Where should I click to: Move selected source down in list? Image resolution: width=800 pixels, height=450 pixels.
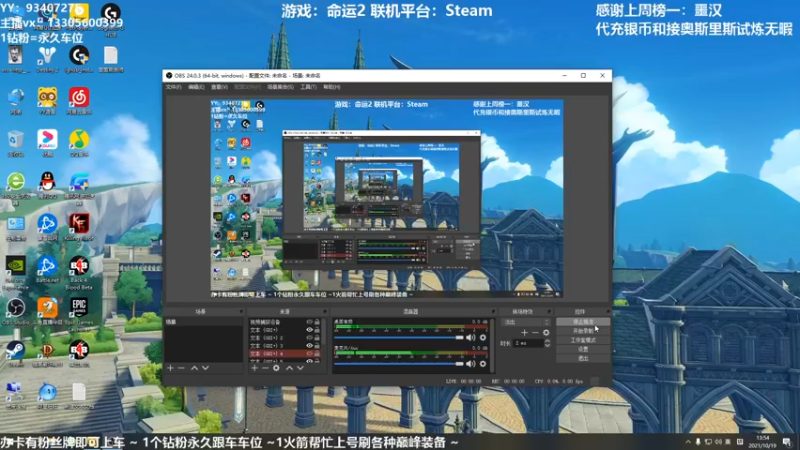pyautogui.click(x=301, y=368)
